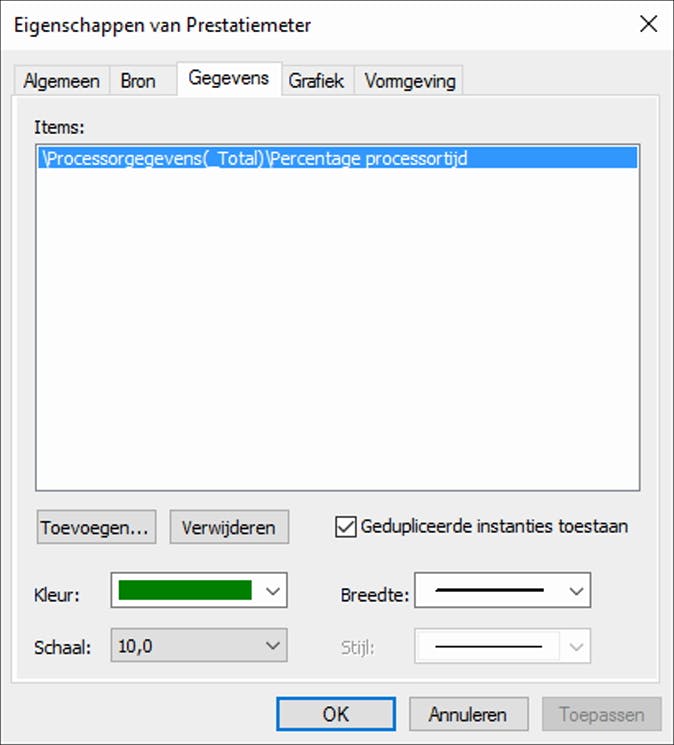Open the Stijl line style dropdown
This screenshot has height=745, width=674.
503,646
